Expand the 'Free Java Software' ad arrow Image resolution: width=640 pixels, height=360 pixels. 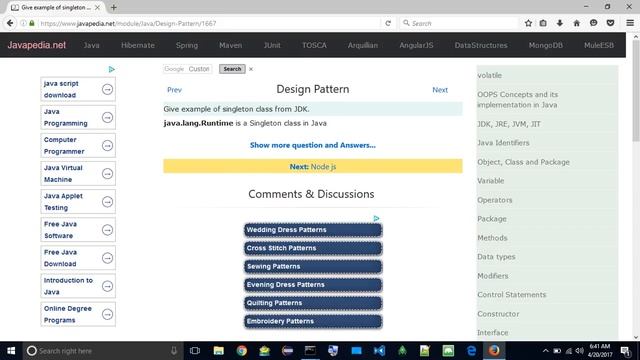107,230
